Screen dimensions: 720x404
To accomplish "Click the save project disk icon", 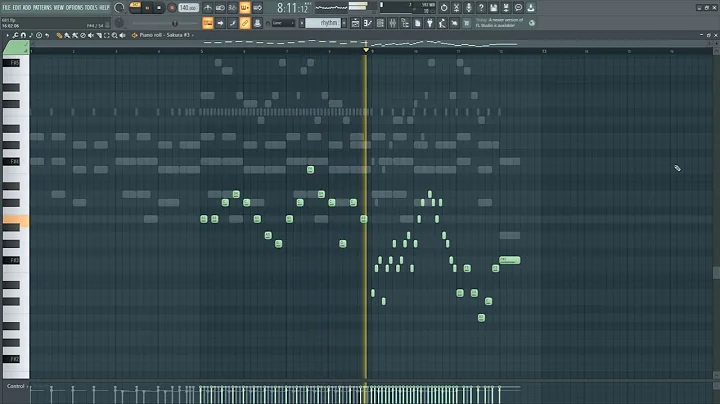I will (494, 8).
